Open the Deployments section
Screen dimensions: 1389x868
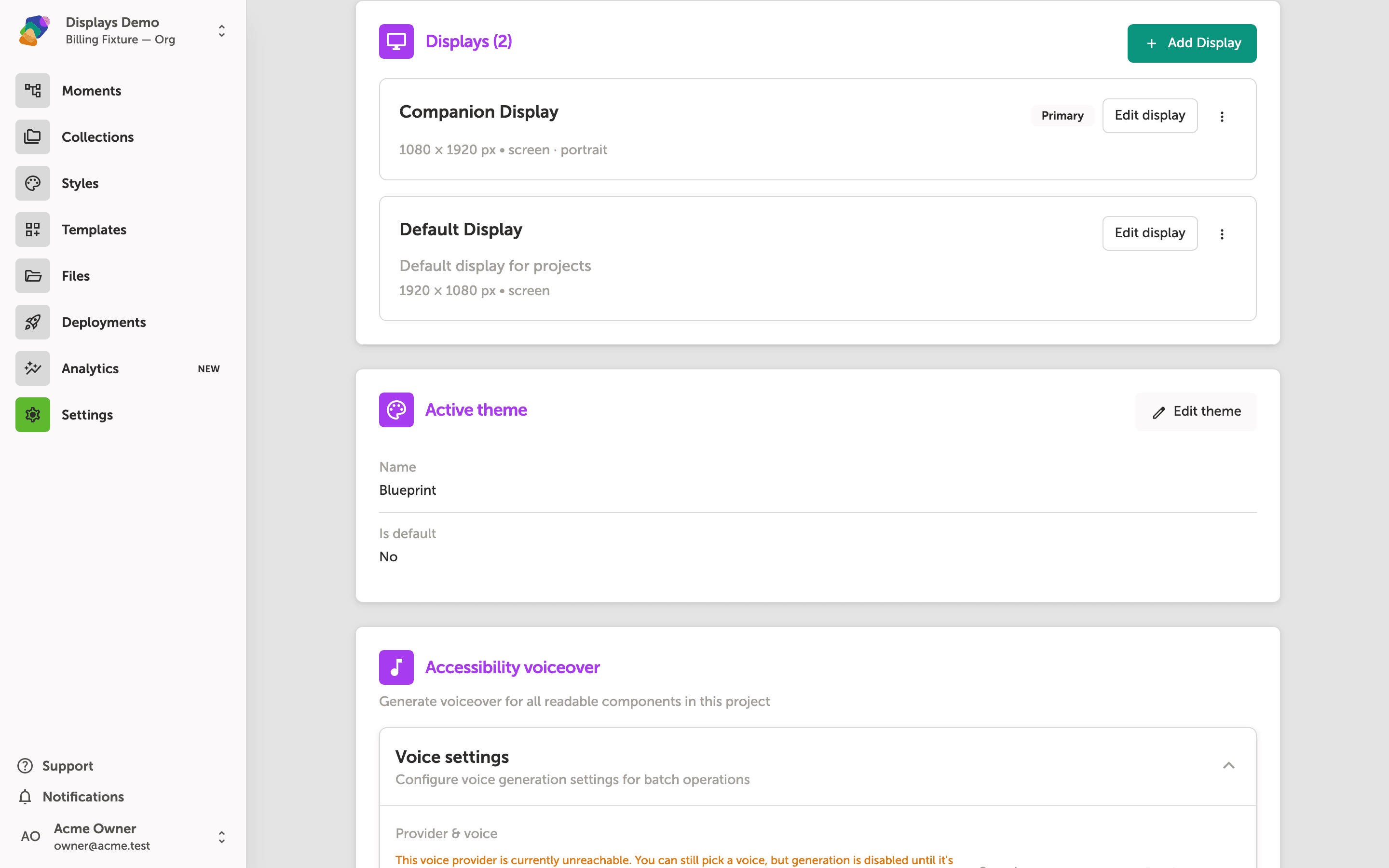click(104, 322)
